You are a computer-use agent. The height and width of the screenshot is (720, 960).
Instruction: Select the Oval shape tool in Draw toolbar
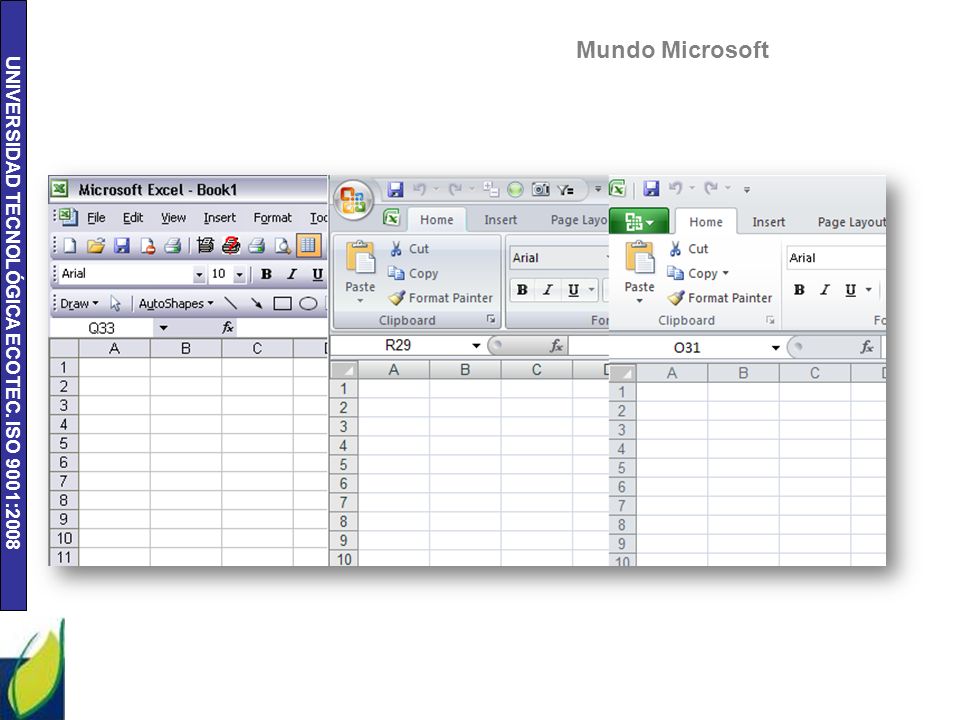point(308,303)
